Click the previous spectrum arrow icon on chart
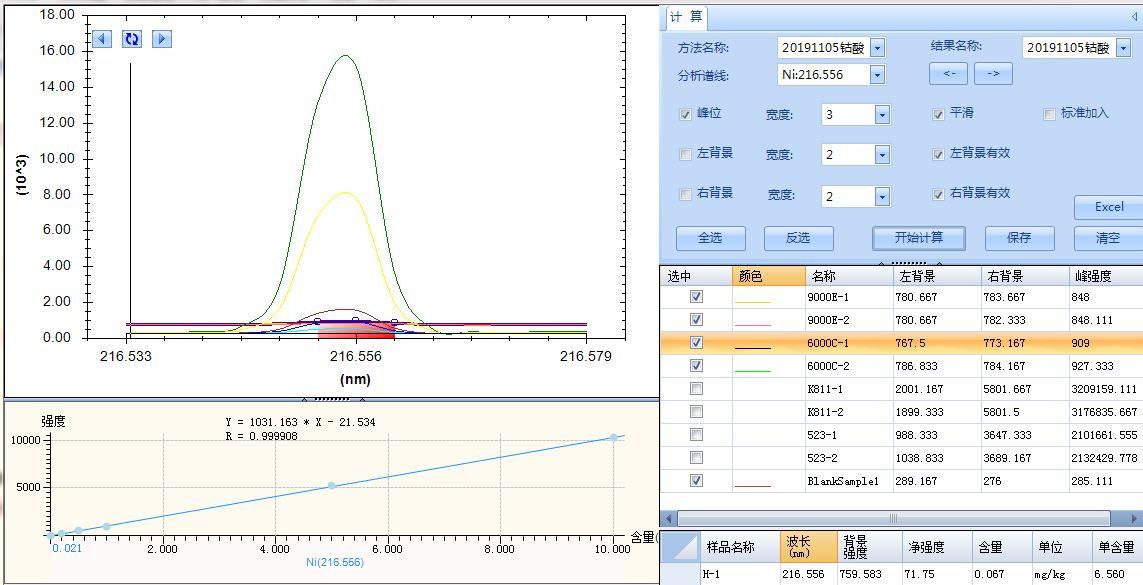The width and height of the screenshot is (1143, 585). coord(102,39)
